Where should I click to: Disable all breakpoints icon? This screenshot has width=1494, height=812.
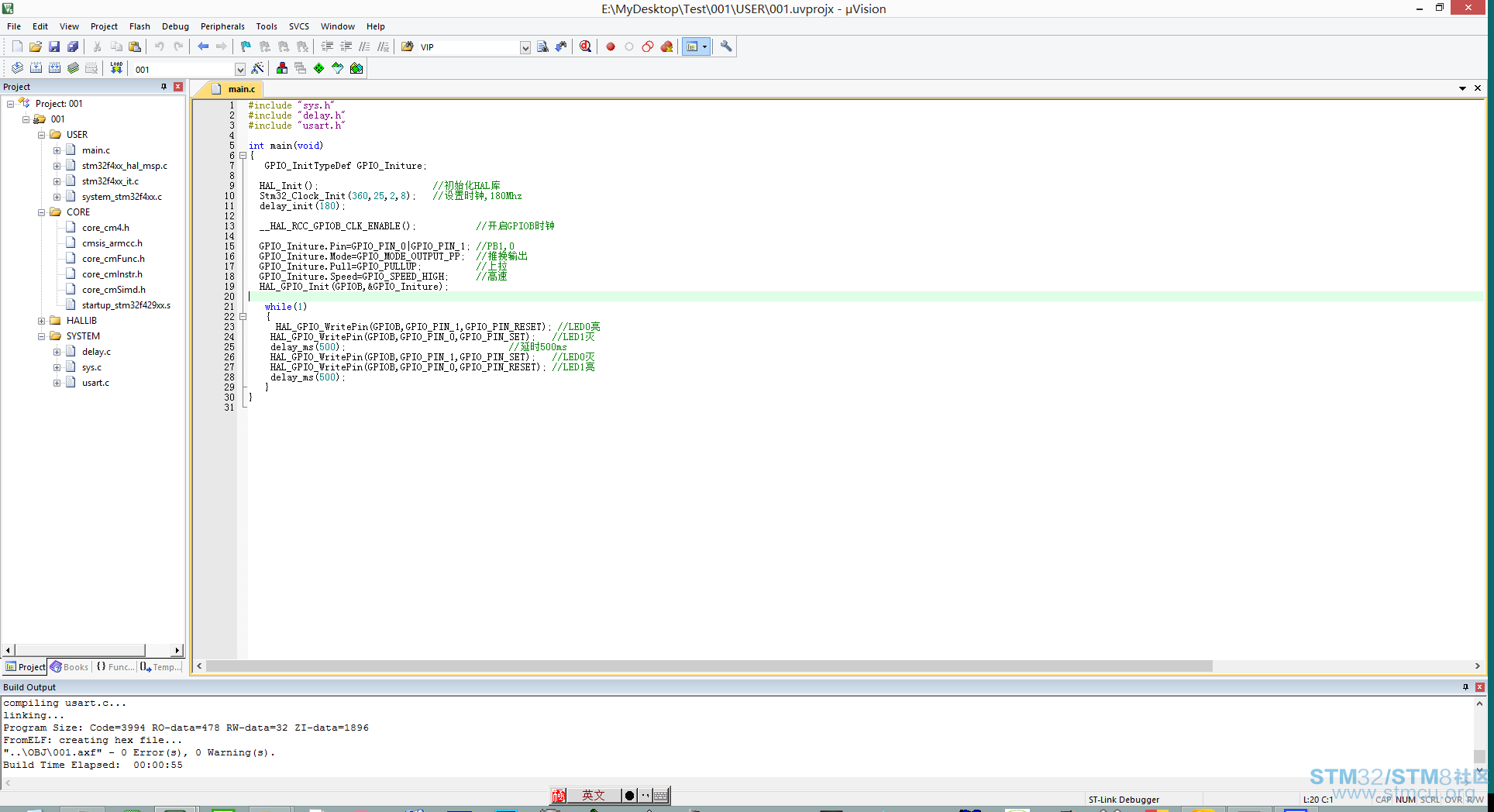648,46
